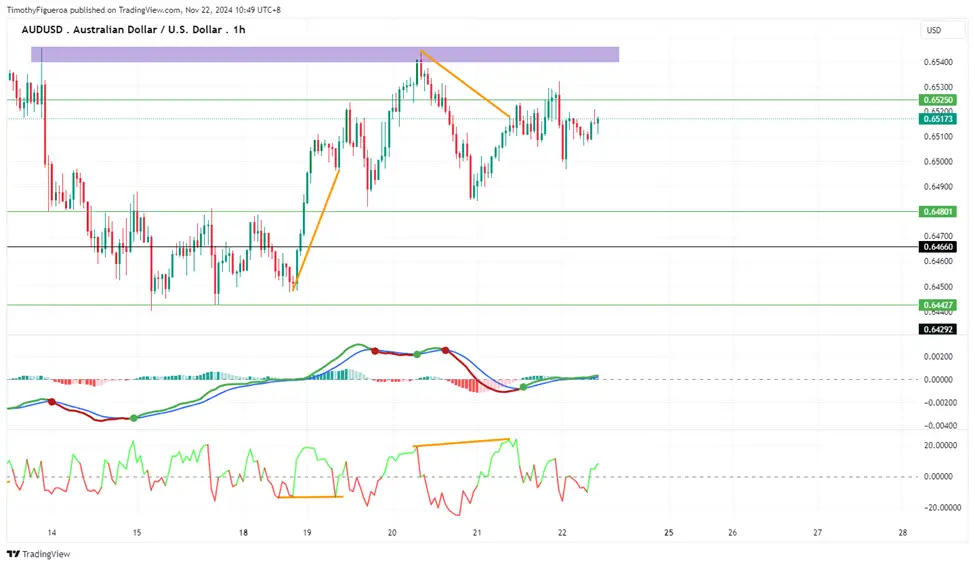The height and width of the screenshot is (566, 975).
Task: Click the 0.64900 axis price
Action: [x=938, y=187]
